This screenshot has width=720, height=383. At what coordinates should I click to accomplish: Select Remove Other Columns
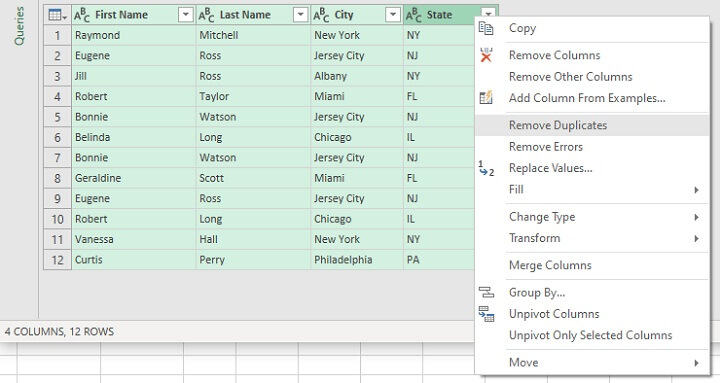click(592, 77)
